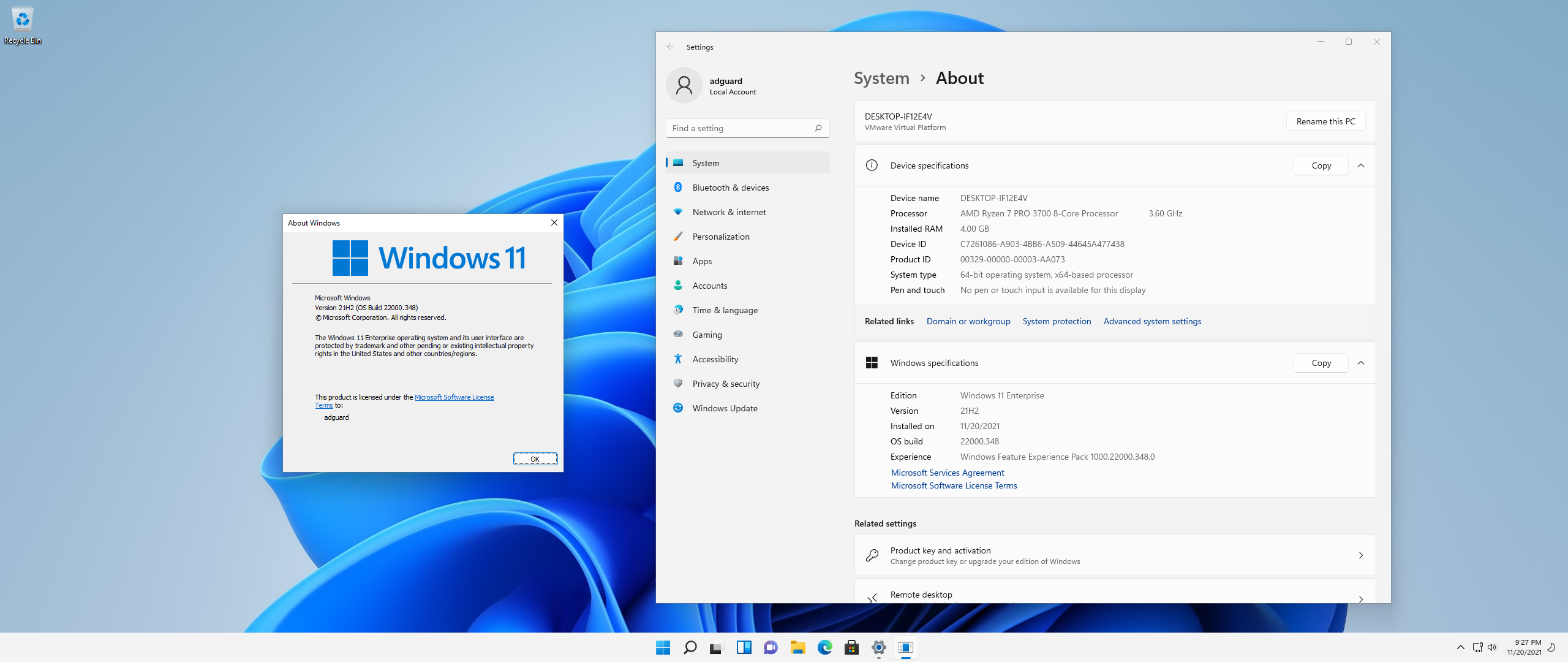Image resolution: width=1568 pixels, height=662 pixels.
Task: Close the Settings window
Action: (1377, 42)
